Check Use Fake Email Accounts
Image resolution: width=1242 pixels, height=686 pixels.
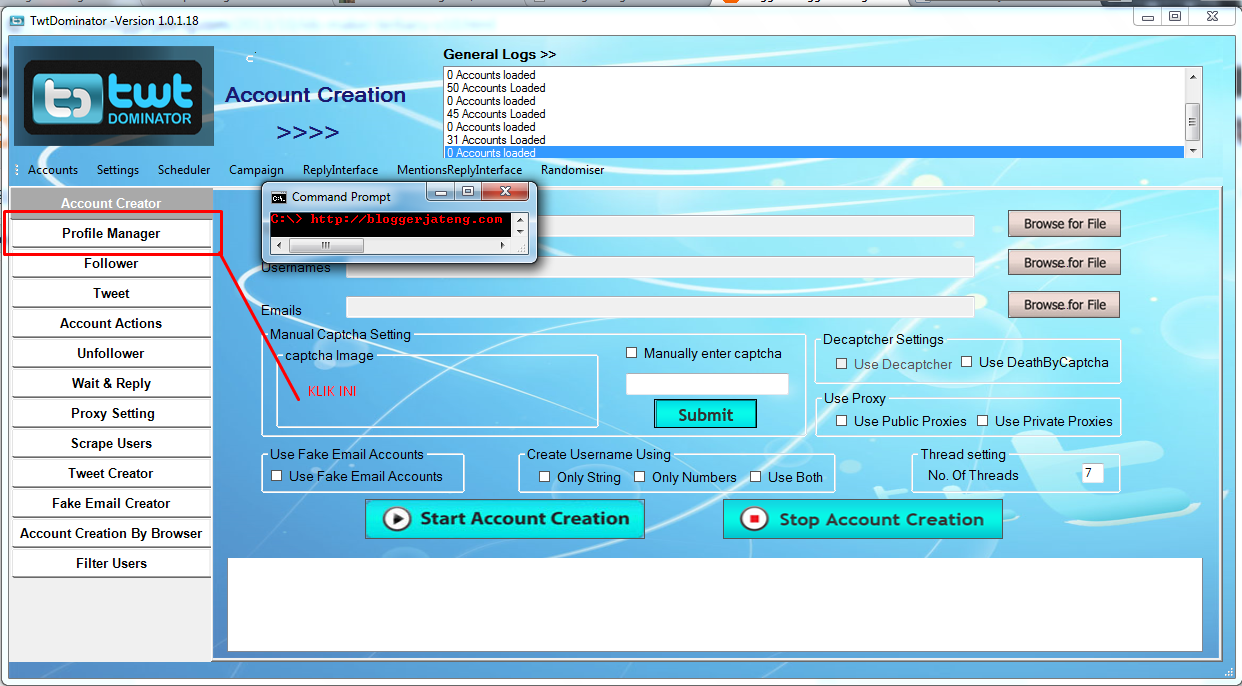pos(277,475)
